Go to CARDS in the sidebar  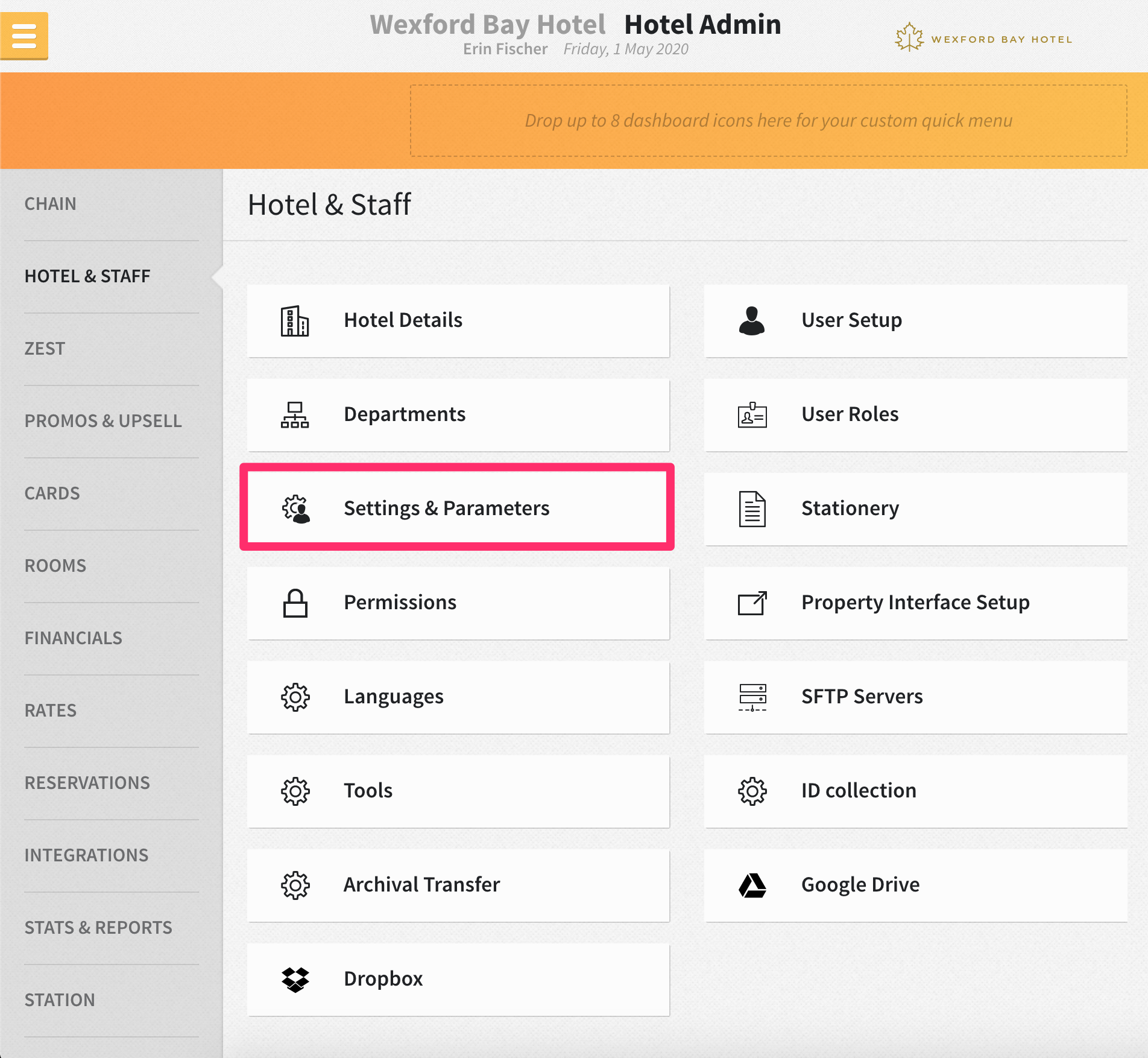point(52,493)
